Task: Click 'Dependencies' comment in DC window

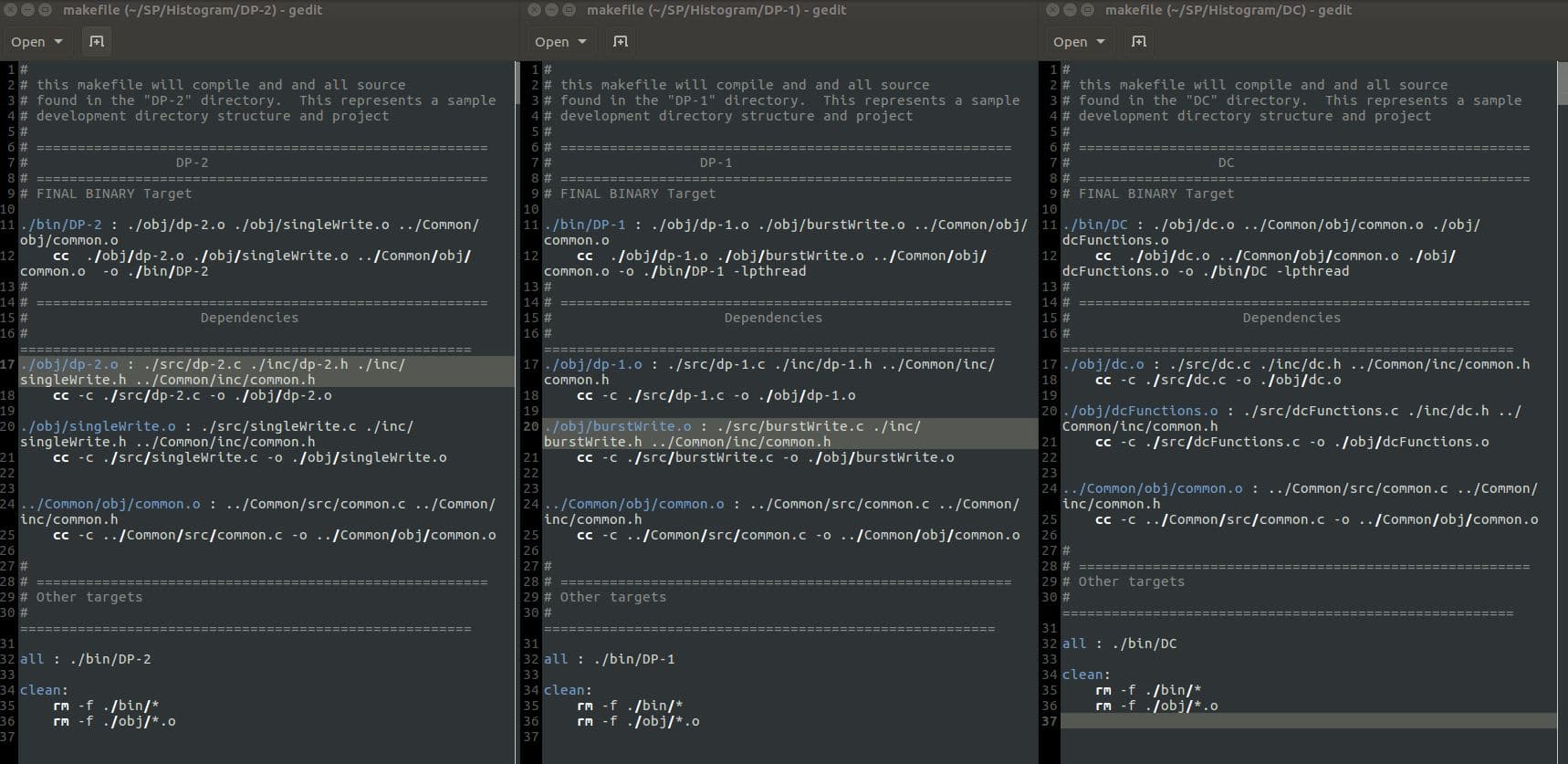Action: tap(1291, 318)
